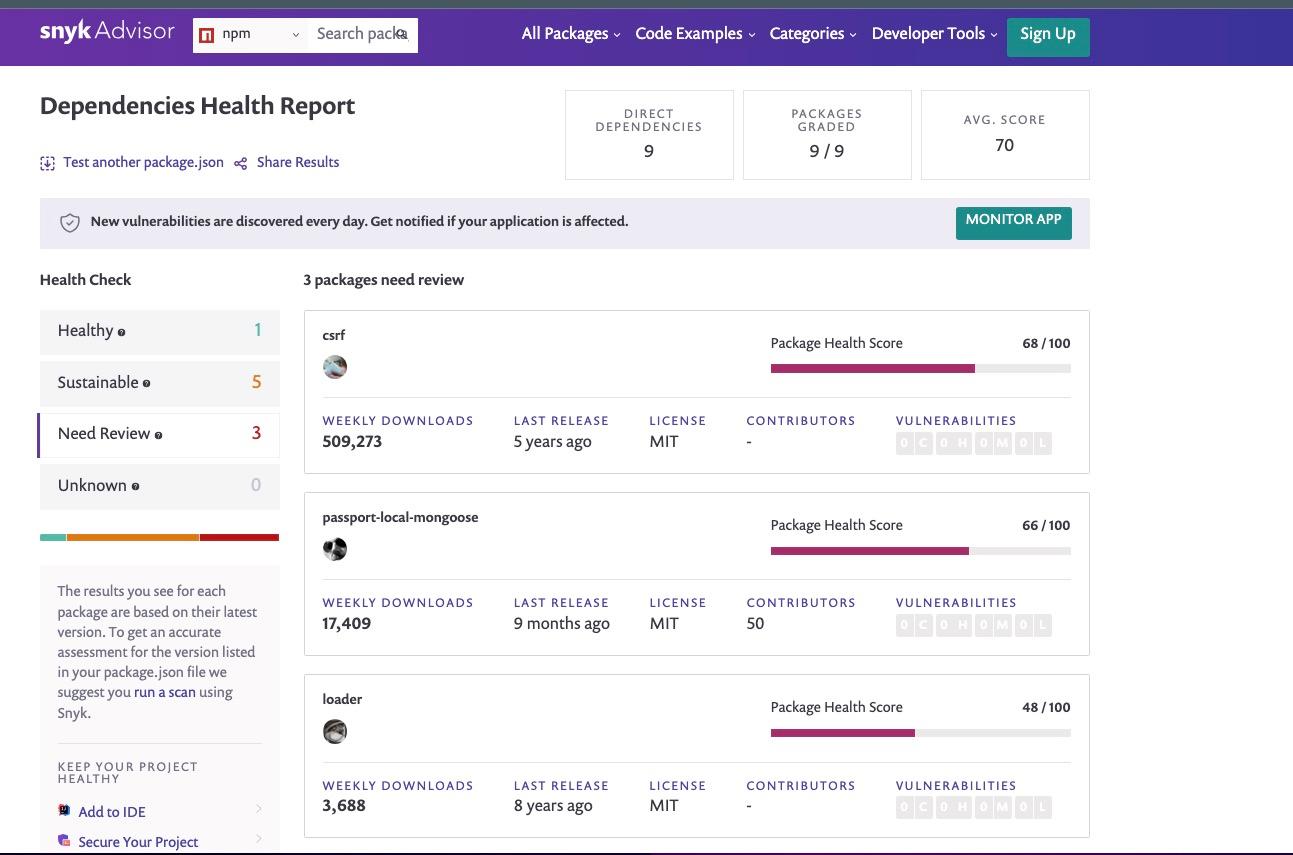Screen dimensions: 1293x855
Task: Click the red segment of health distribution bar
Action: point(239,538)
